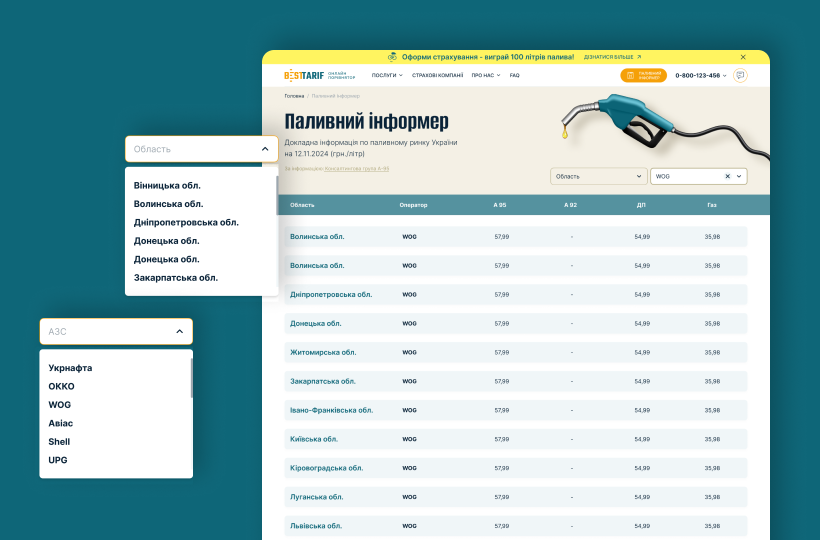
Task: Open the chat message icon in header
Action: tap(740, 75)
